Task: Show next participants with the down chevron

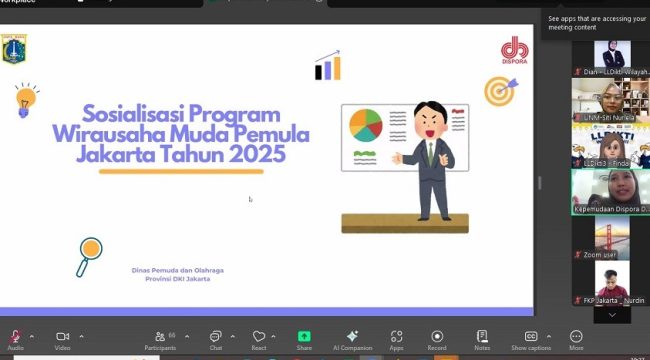Action: pos(612,315)
